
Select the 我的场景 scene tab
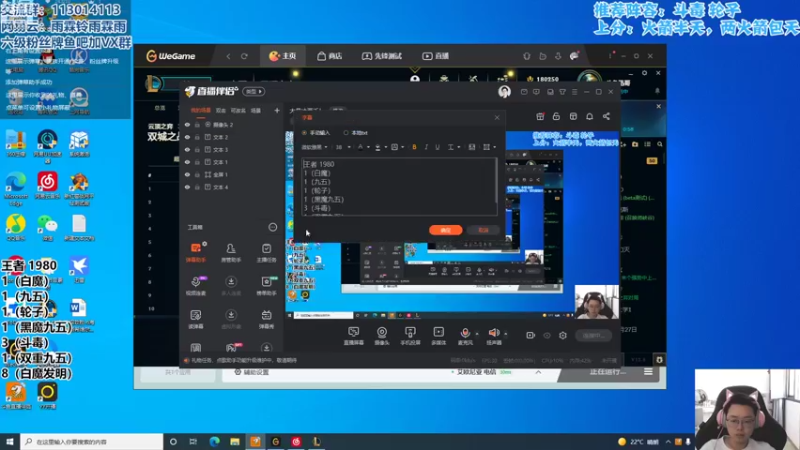201,110
